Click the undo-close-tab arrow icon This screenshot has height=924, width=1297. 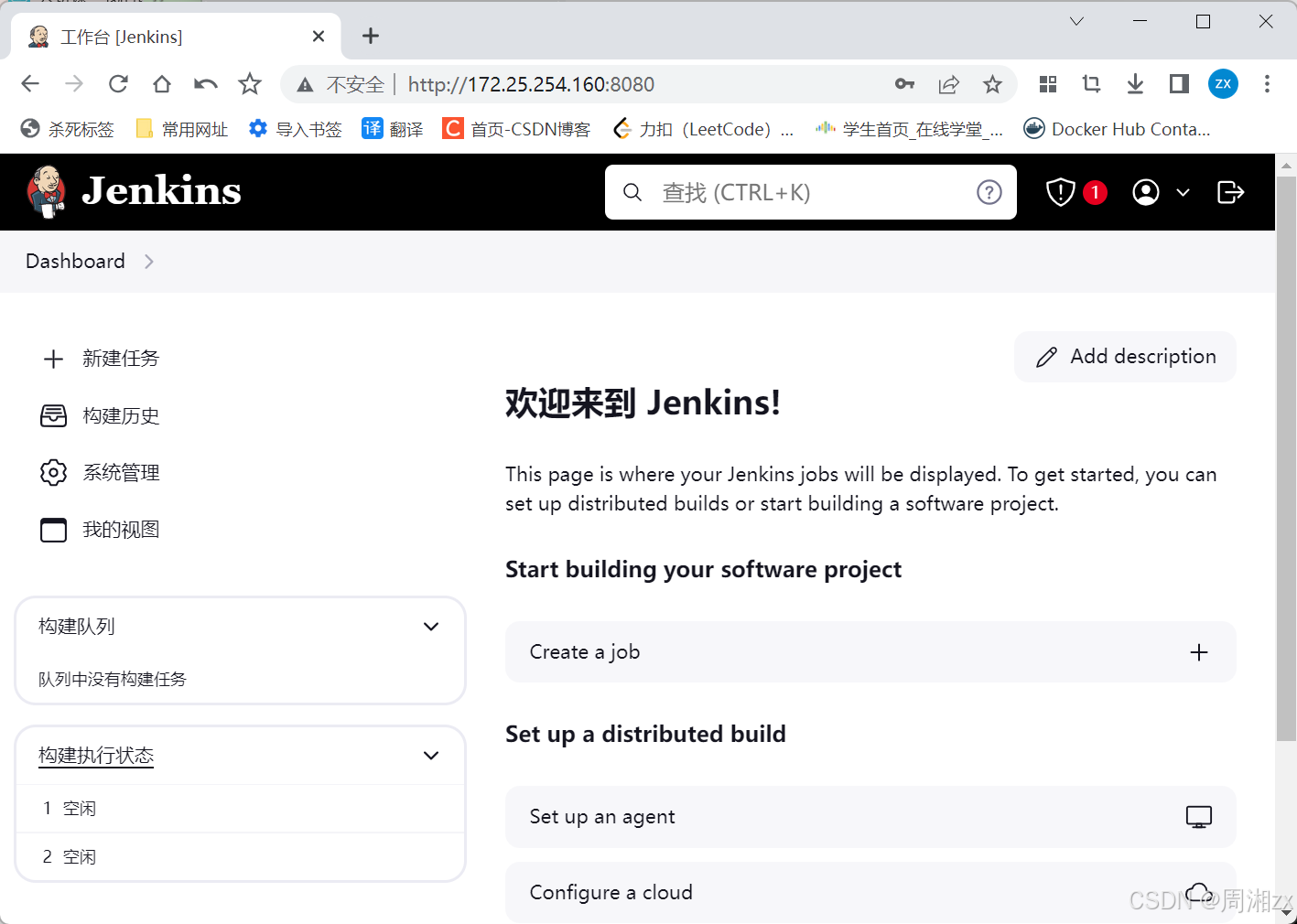coord(206,84)
